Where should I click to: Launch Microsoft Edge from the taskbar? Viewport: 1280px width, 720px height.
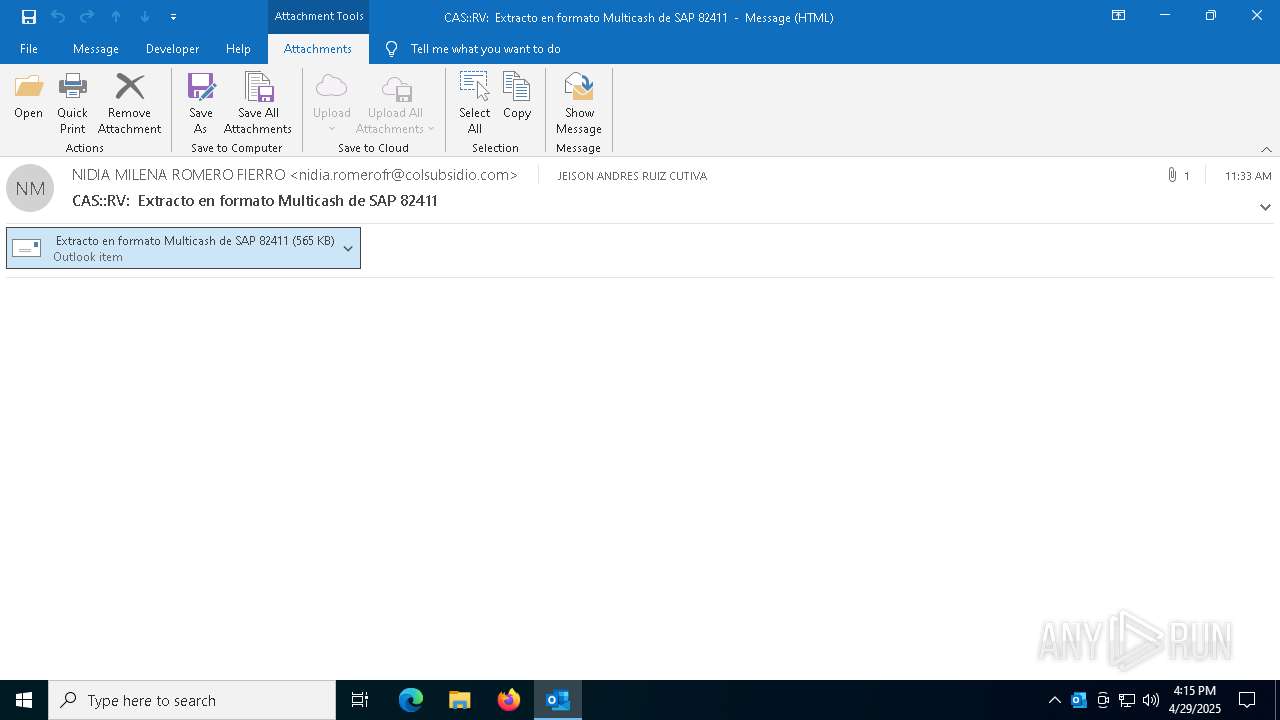point(411,700)
